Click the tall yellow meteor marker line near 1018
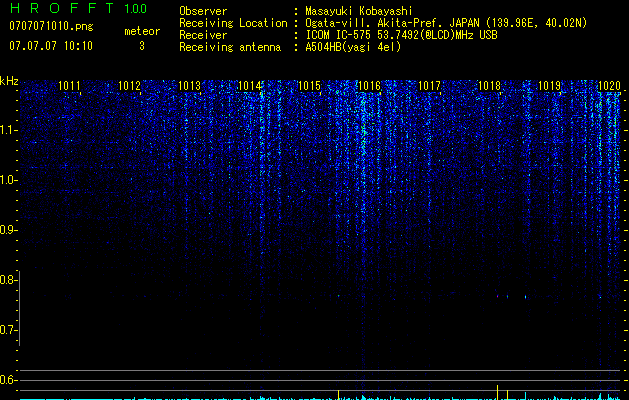Viewport: 629px width, 400px height. (x=498, y=392)
